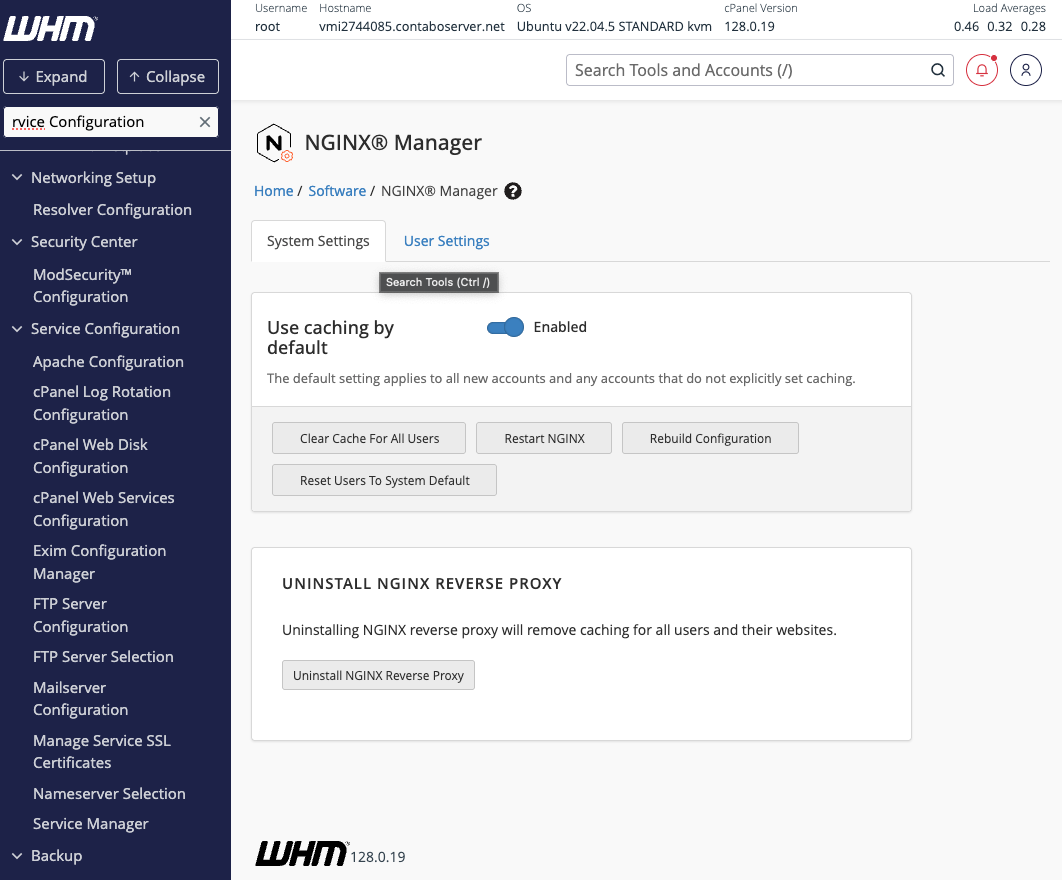Image resolution: width=1062 pixels, height=880 pixels.
Task: Disable the Use caching by default toggle
Action: (505, 327)
